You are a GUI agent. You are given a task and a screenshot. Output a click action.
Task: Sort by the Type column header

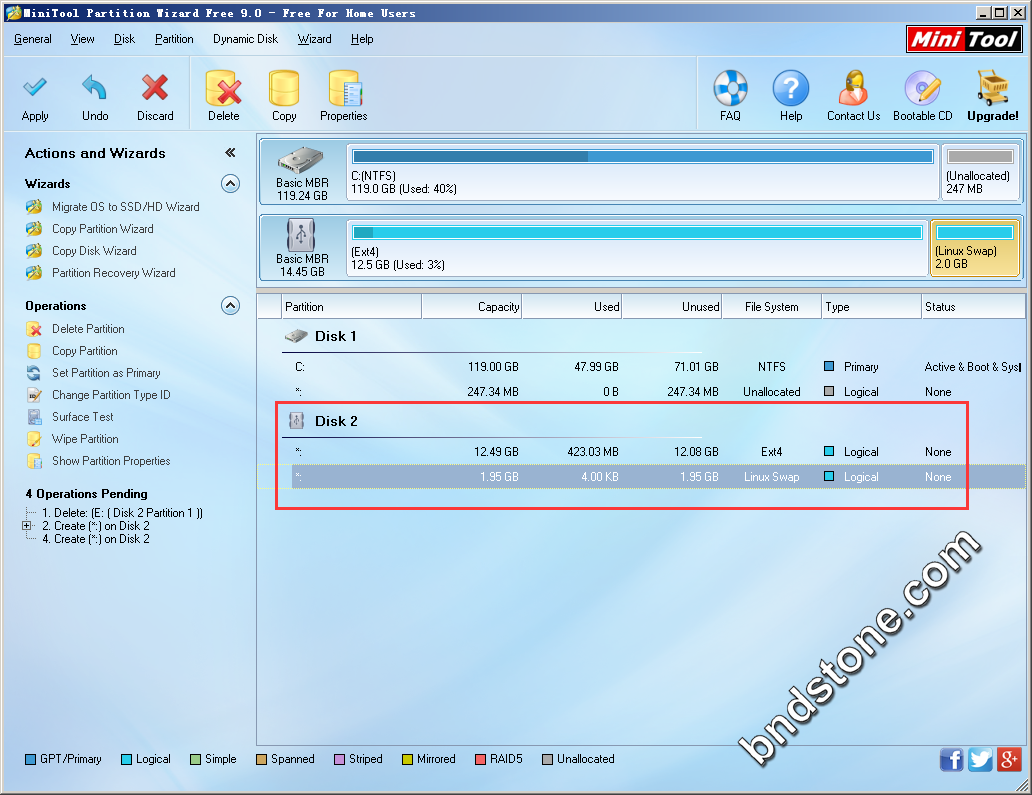872,307
